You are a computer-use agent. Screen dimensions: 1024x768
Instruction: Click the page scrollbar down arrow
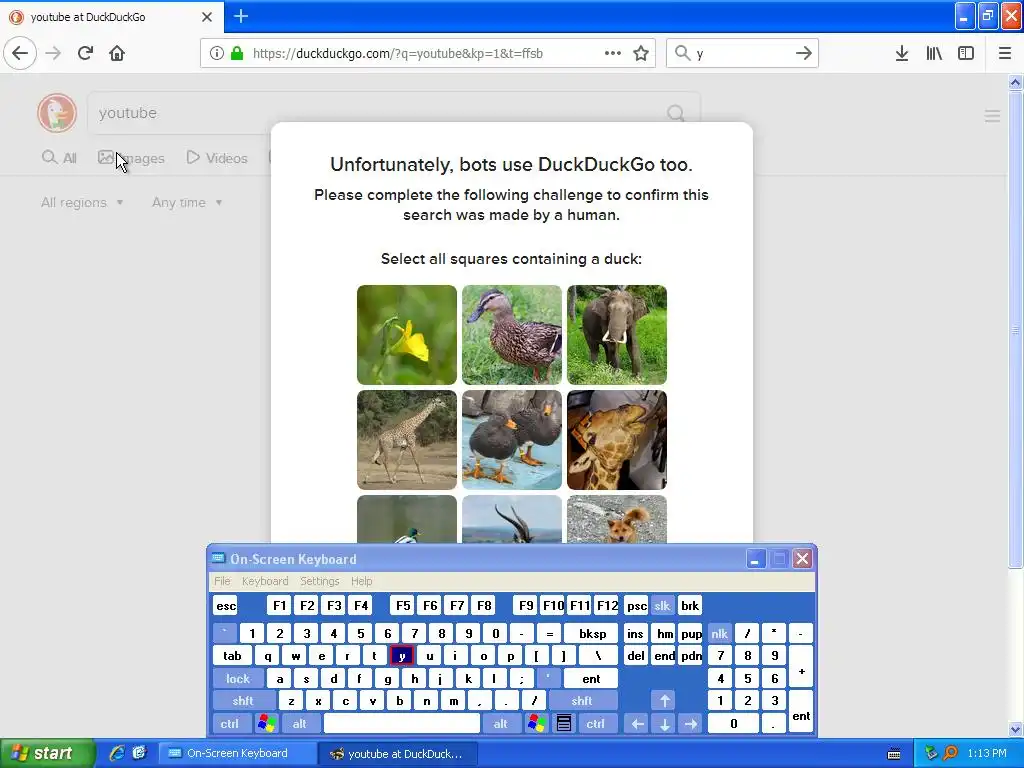pyautogui.click(x=1016, y=729)
